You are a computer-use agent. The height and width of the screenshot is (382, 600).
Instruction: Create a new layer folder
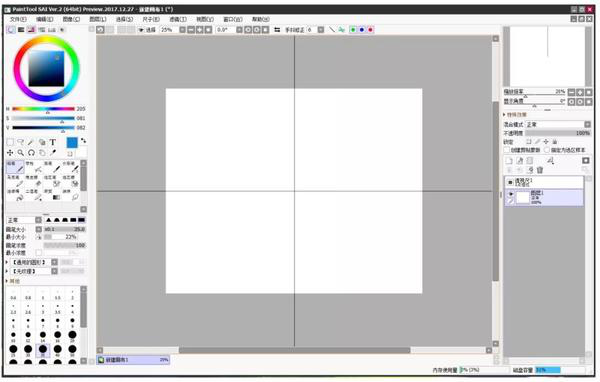(x=530, y=161)
